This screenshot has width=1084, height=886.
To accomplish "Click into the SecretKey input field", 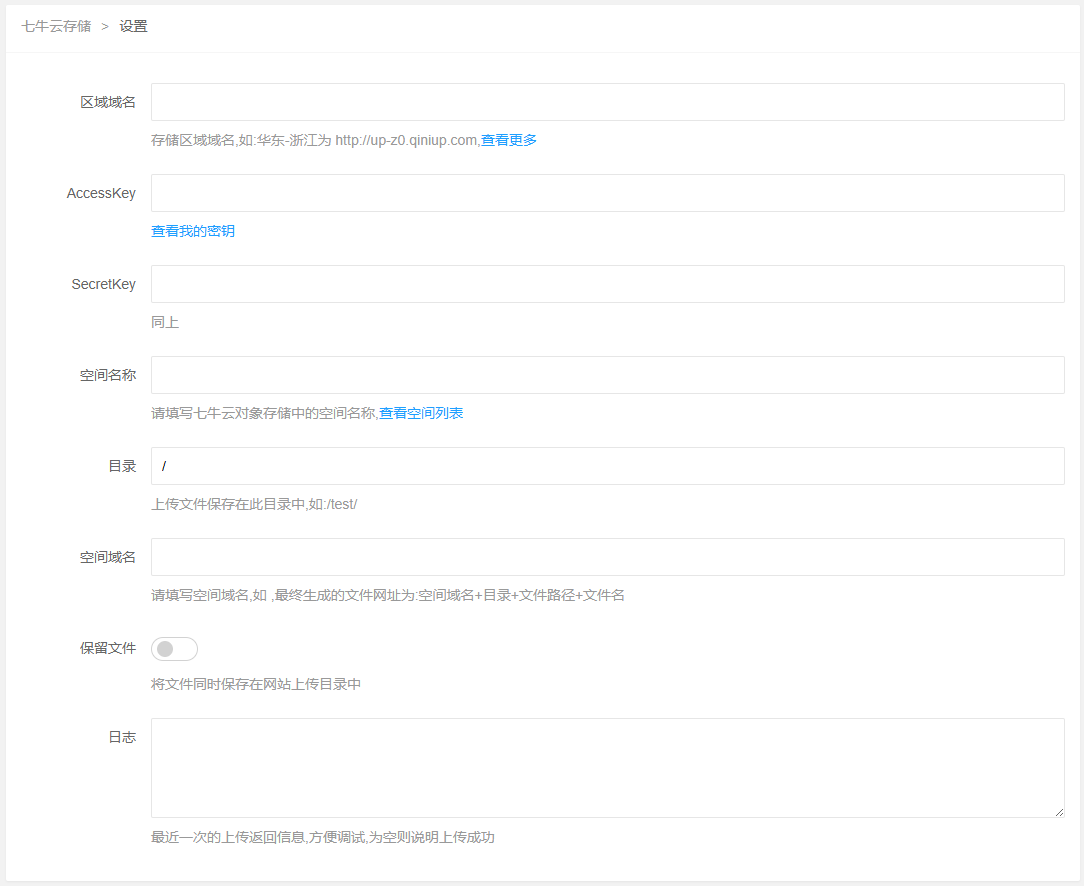I will click(x=608, y=284).
